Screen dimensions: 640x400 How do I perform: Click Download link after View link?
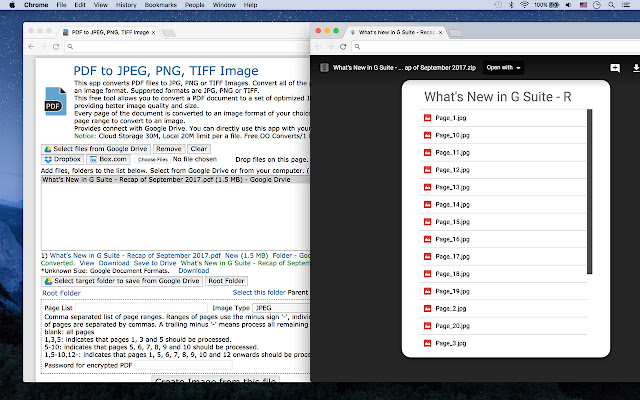(x=114, y=263)
